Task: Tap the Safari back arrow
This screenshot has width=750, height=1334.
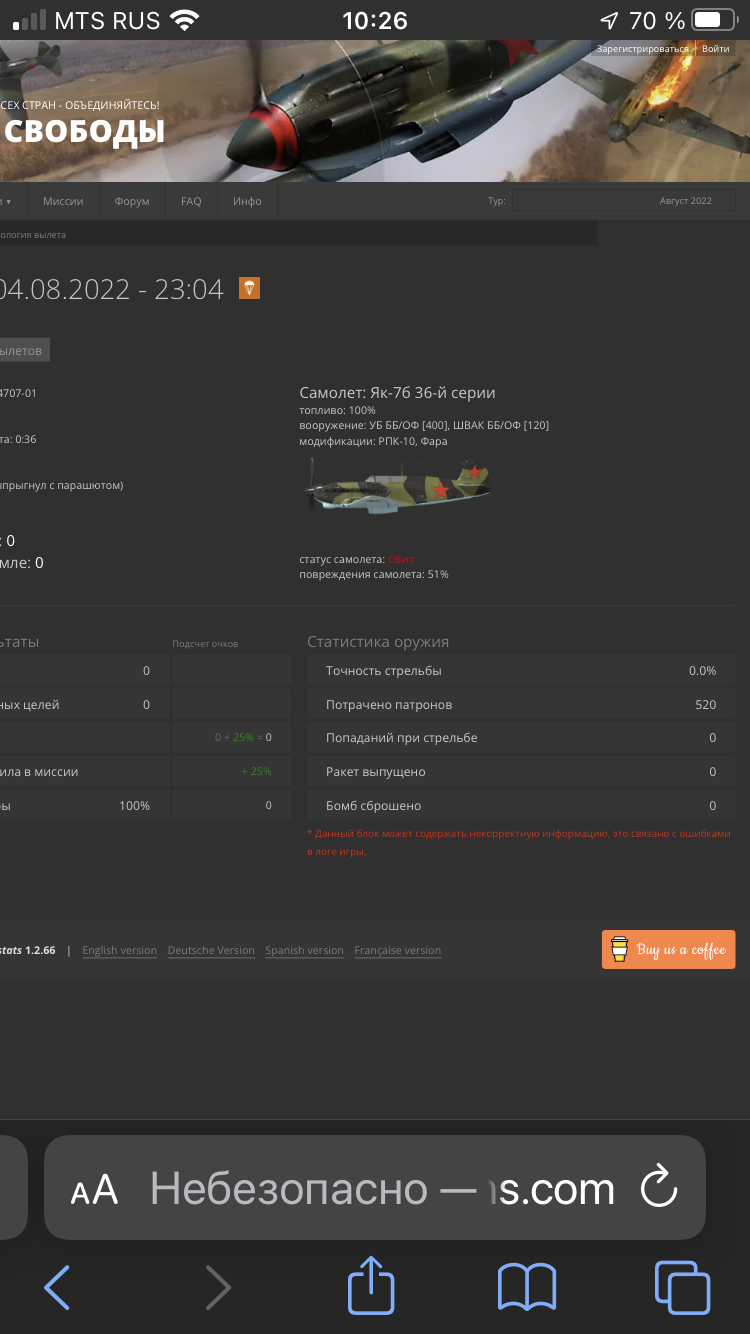Action: (58, 1286)
